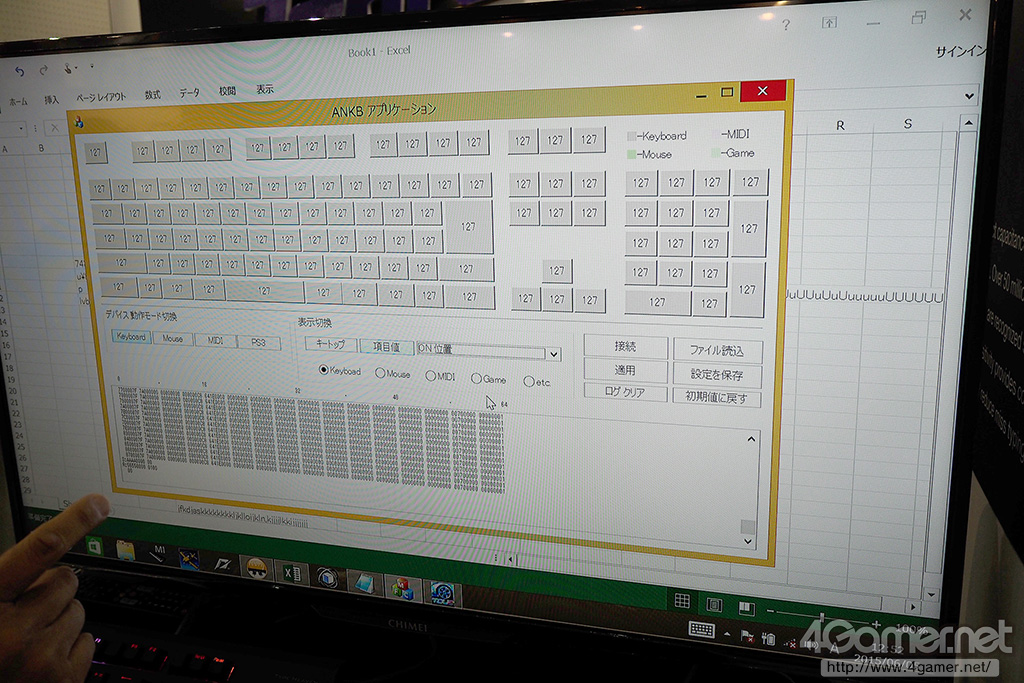Click the film reel taskbar icon
Screen dimensions: 1024x683
pos(442,594)
